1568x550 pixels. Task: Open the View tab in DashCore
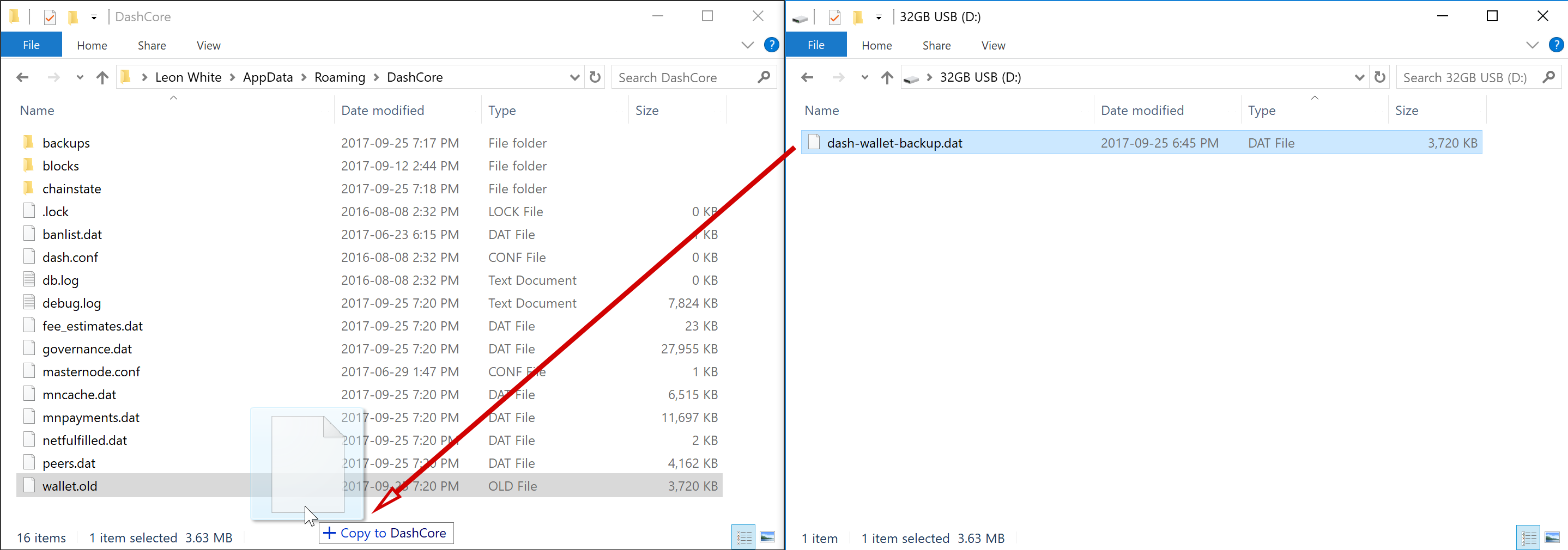point(208,46)
